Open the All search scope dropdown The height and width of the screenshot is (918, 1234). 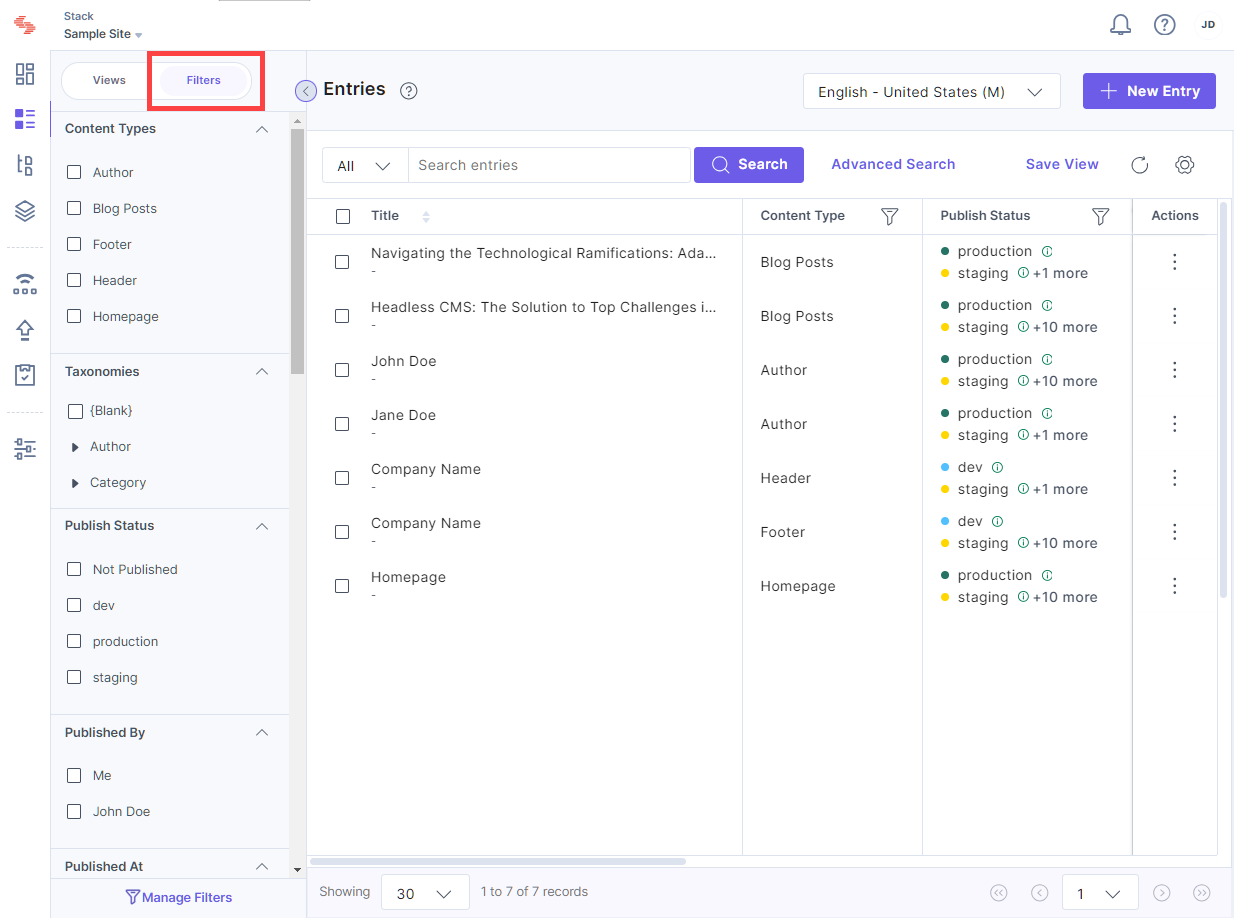tap(365, 165)
